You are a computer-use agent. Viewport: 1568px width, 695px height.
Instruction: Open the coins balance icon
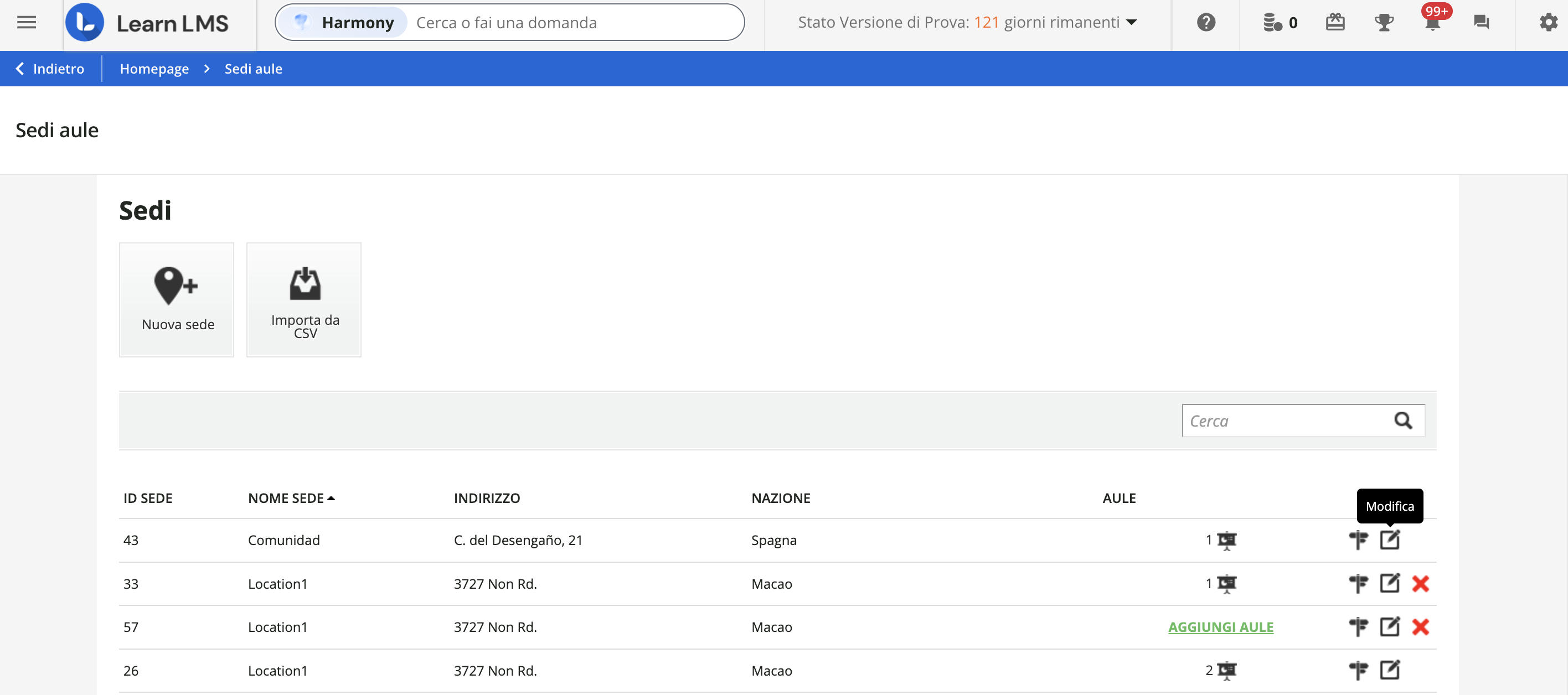[1272, 23]
